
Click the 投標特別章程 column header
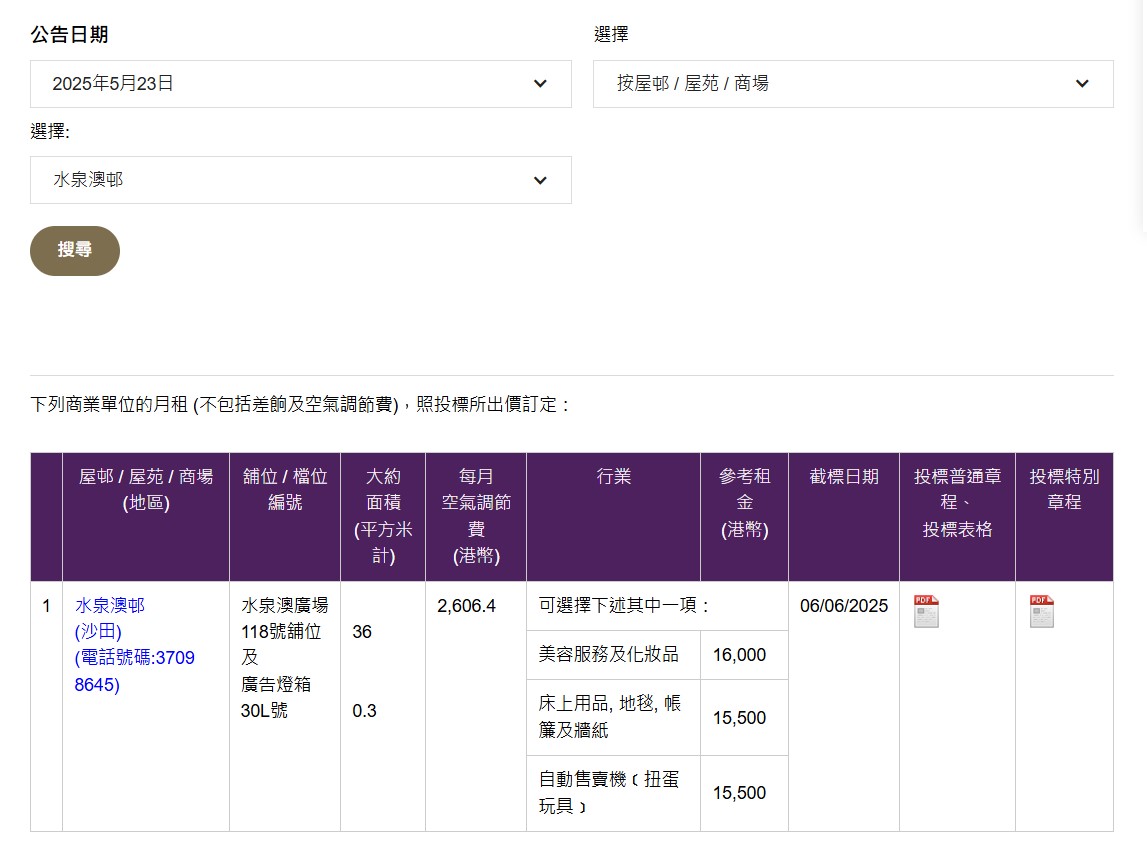pos(1064,516)
